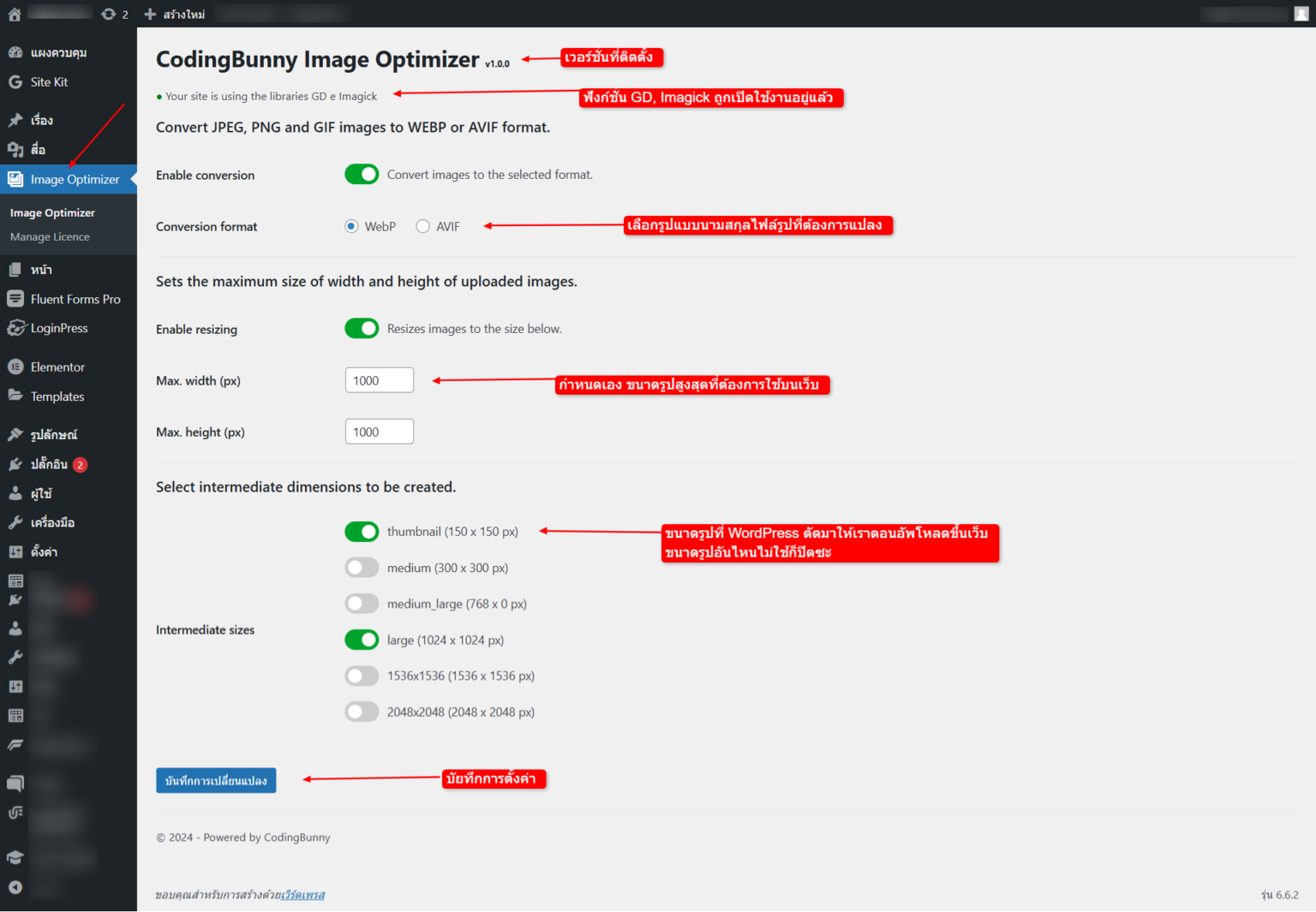The height and width of the screenshot is (912, 1316).
Task: Click the plugins plug icon ปลั๊กอิน
Action: (15, 464)
